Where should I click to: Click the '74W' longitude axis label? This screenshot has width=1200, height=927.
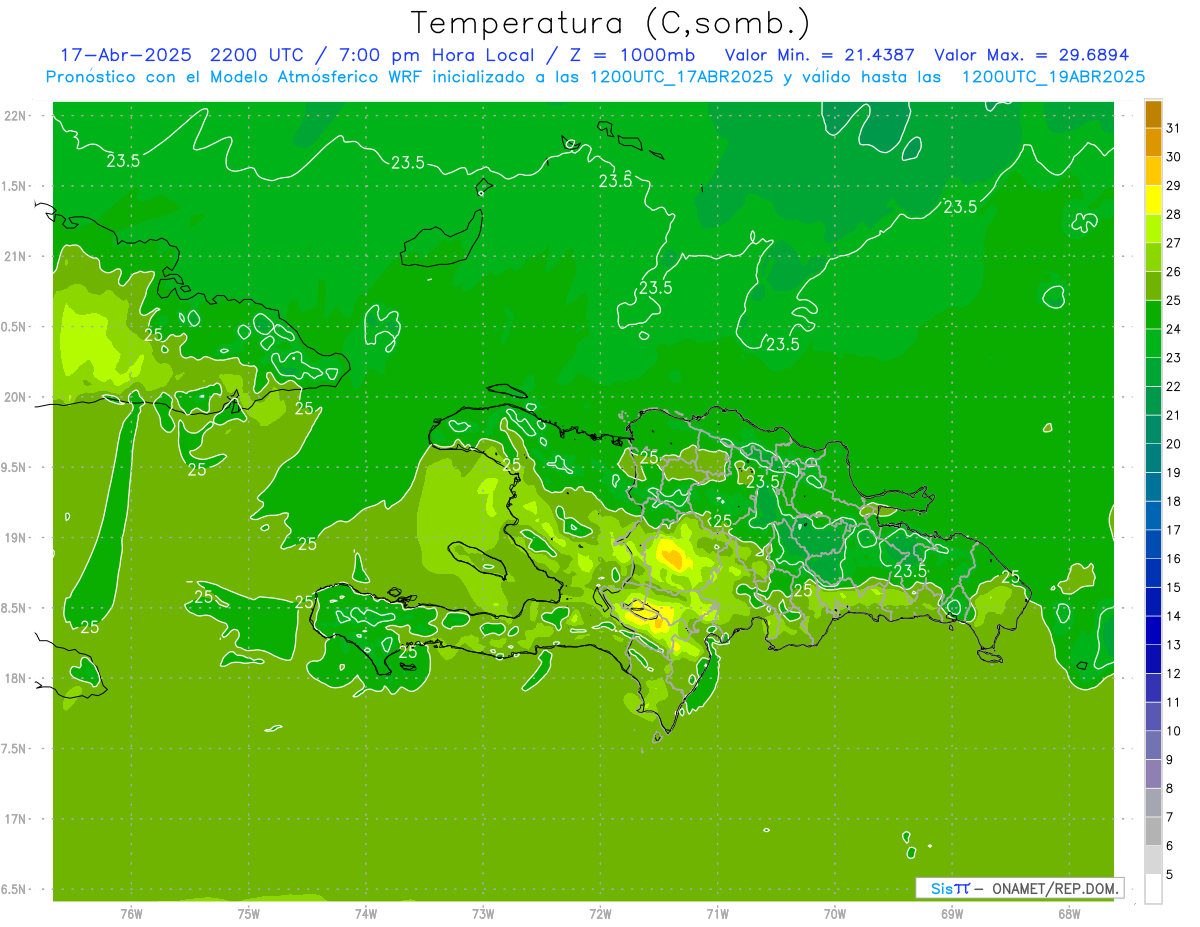pyautogui.click(x=366, y=913)
